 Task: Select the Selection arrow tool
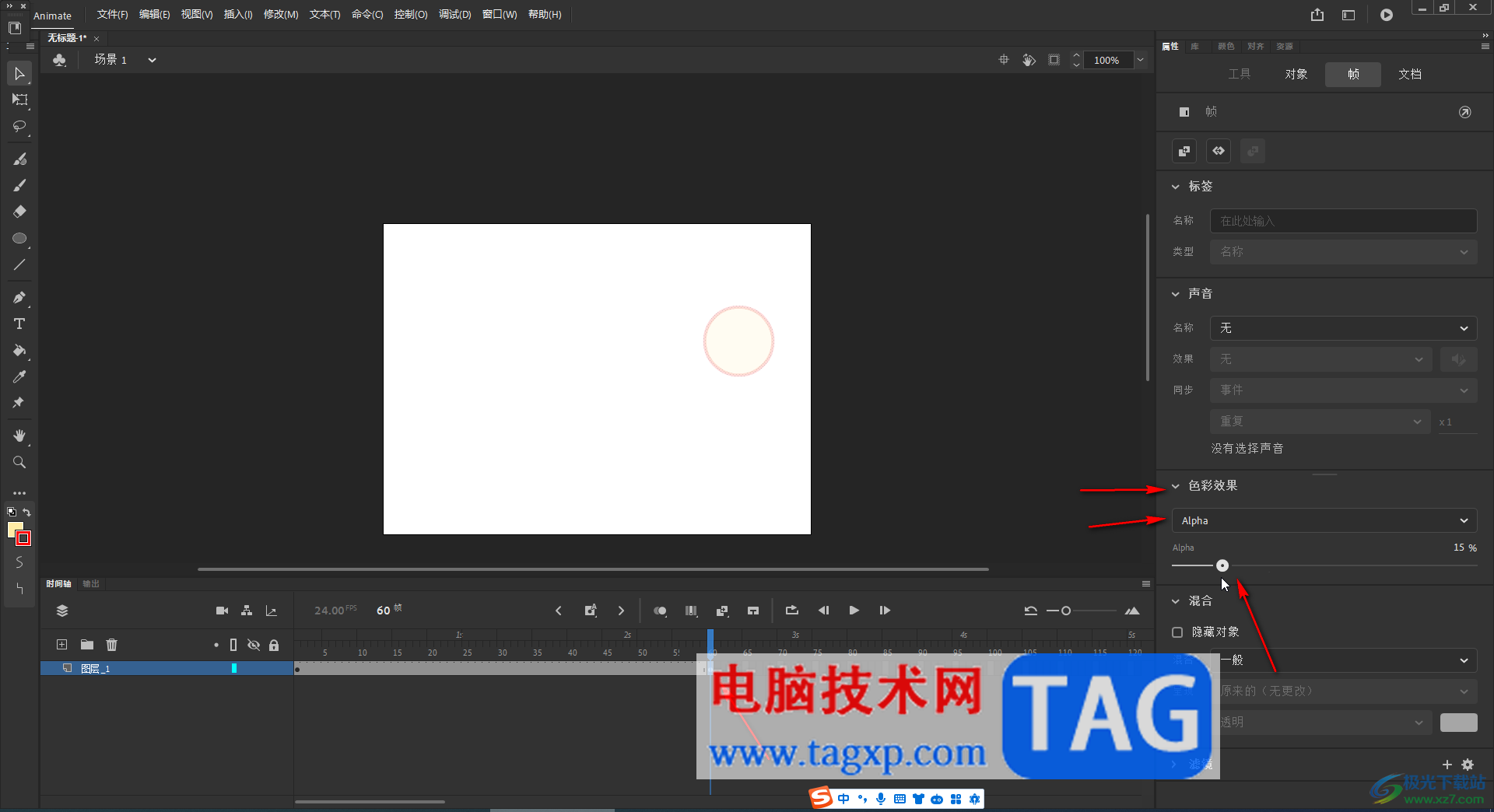coord(19,74)
